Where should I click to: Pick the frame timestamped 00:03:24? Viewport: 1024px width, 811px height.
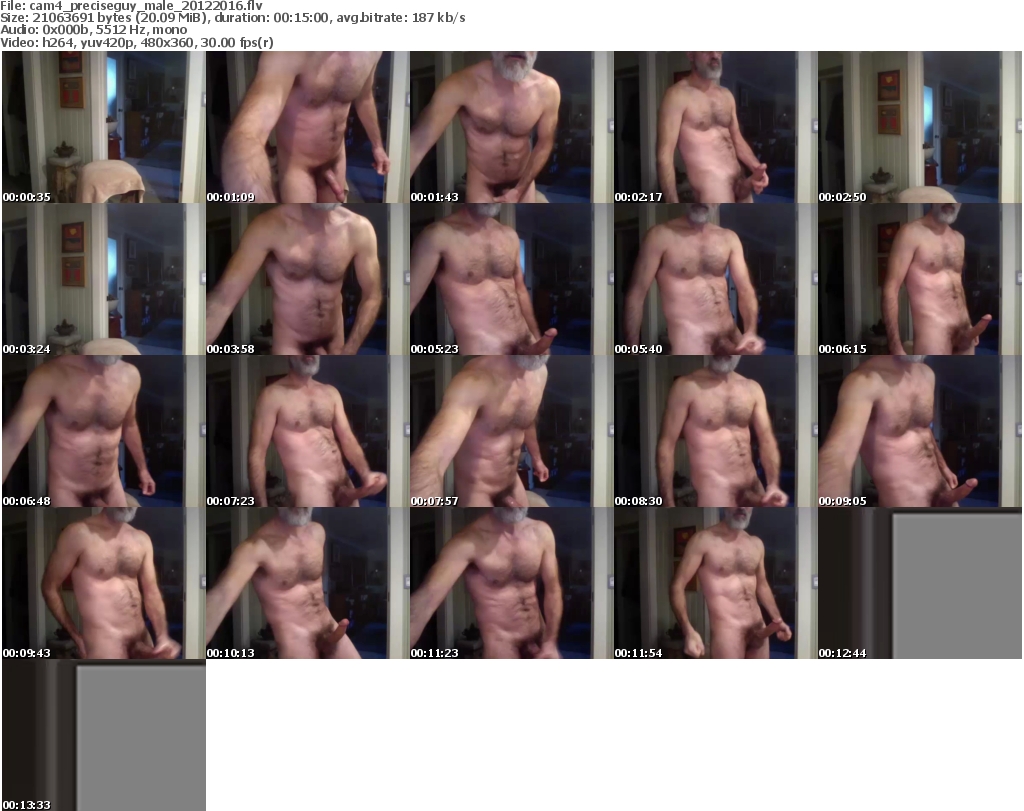(104, 279)
